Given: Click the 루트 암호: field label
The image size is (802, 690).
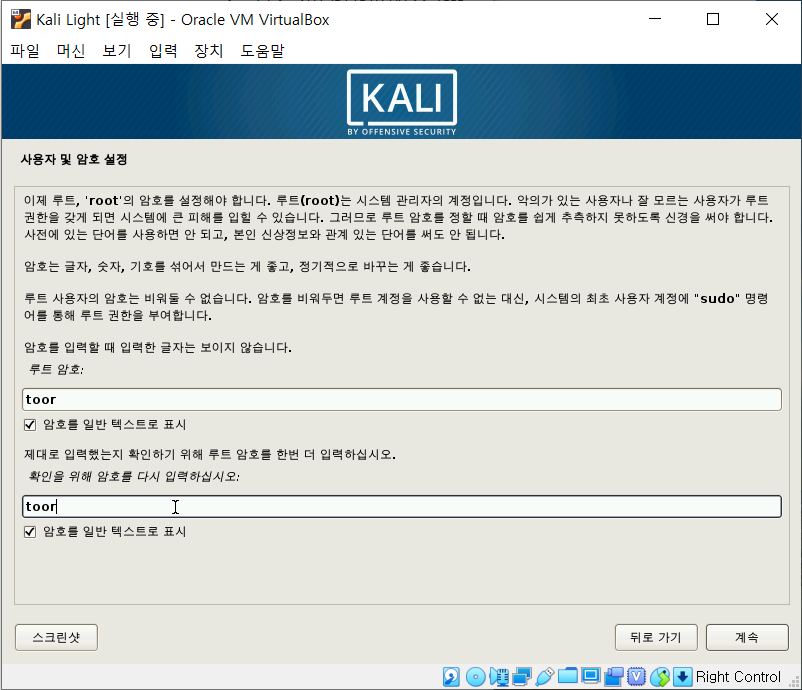Looking at the screenshot, I should point(56,369).
